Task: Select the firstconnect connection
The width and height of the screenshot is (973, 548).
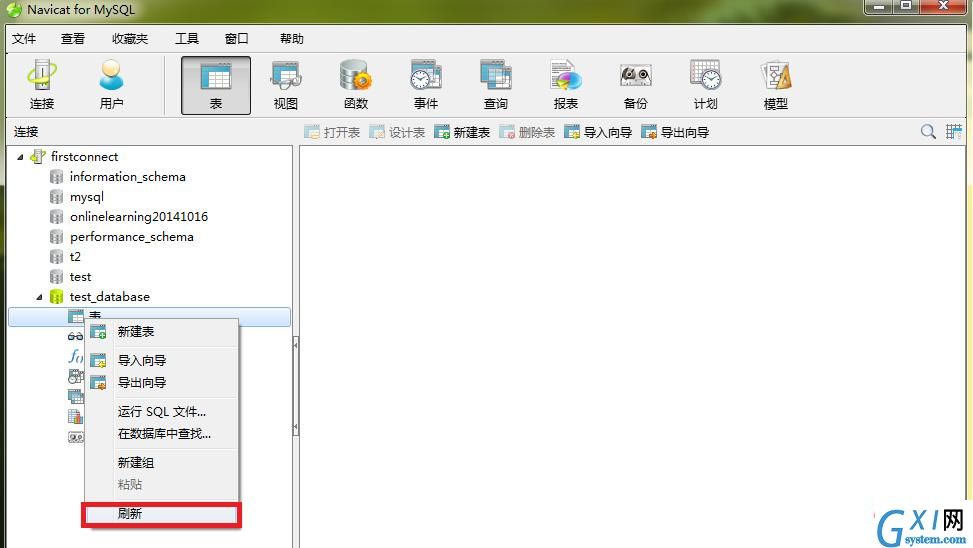Action: point(84,156)
